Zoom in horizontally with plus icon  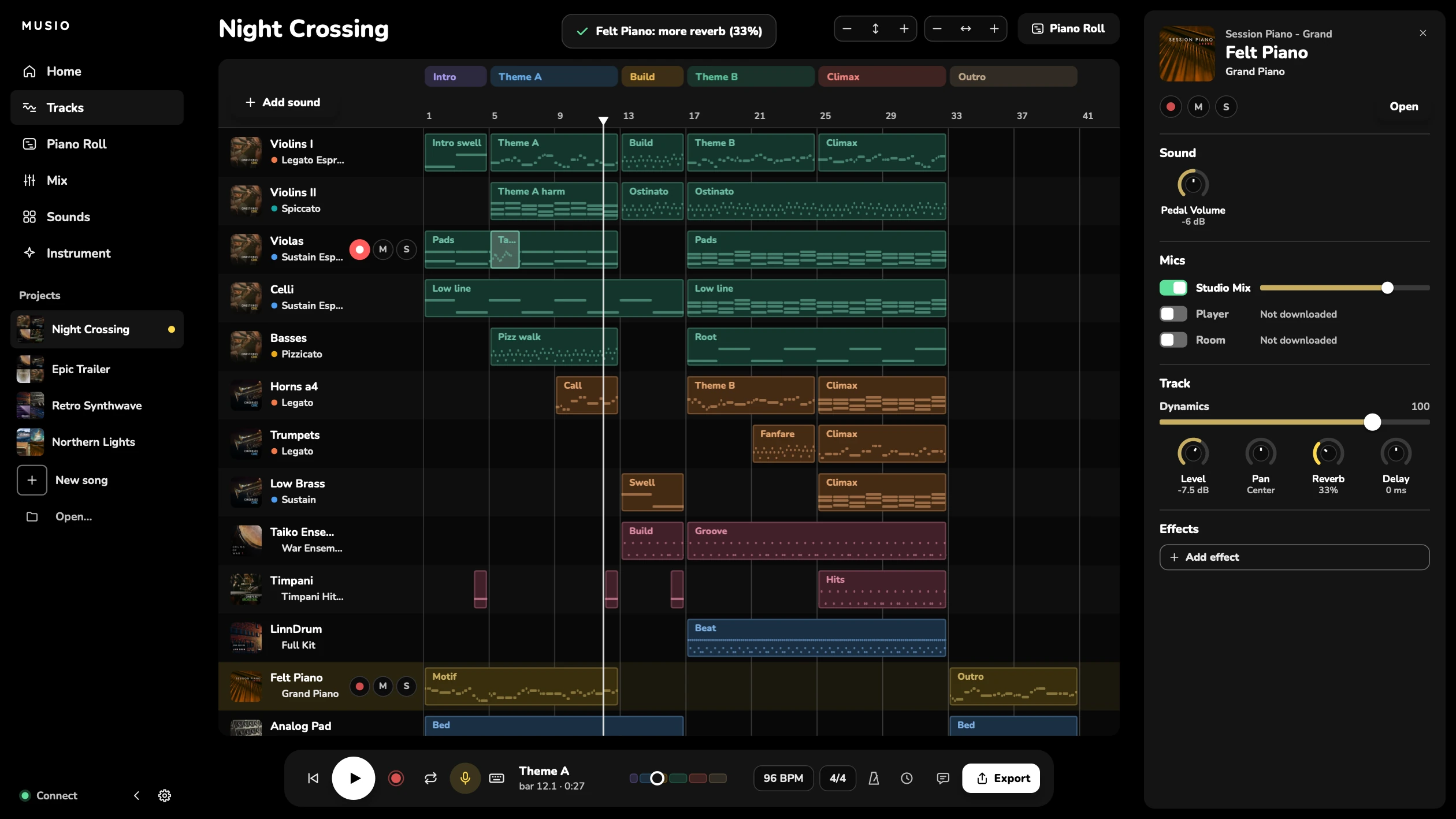(x=994, y=28)
